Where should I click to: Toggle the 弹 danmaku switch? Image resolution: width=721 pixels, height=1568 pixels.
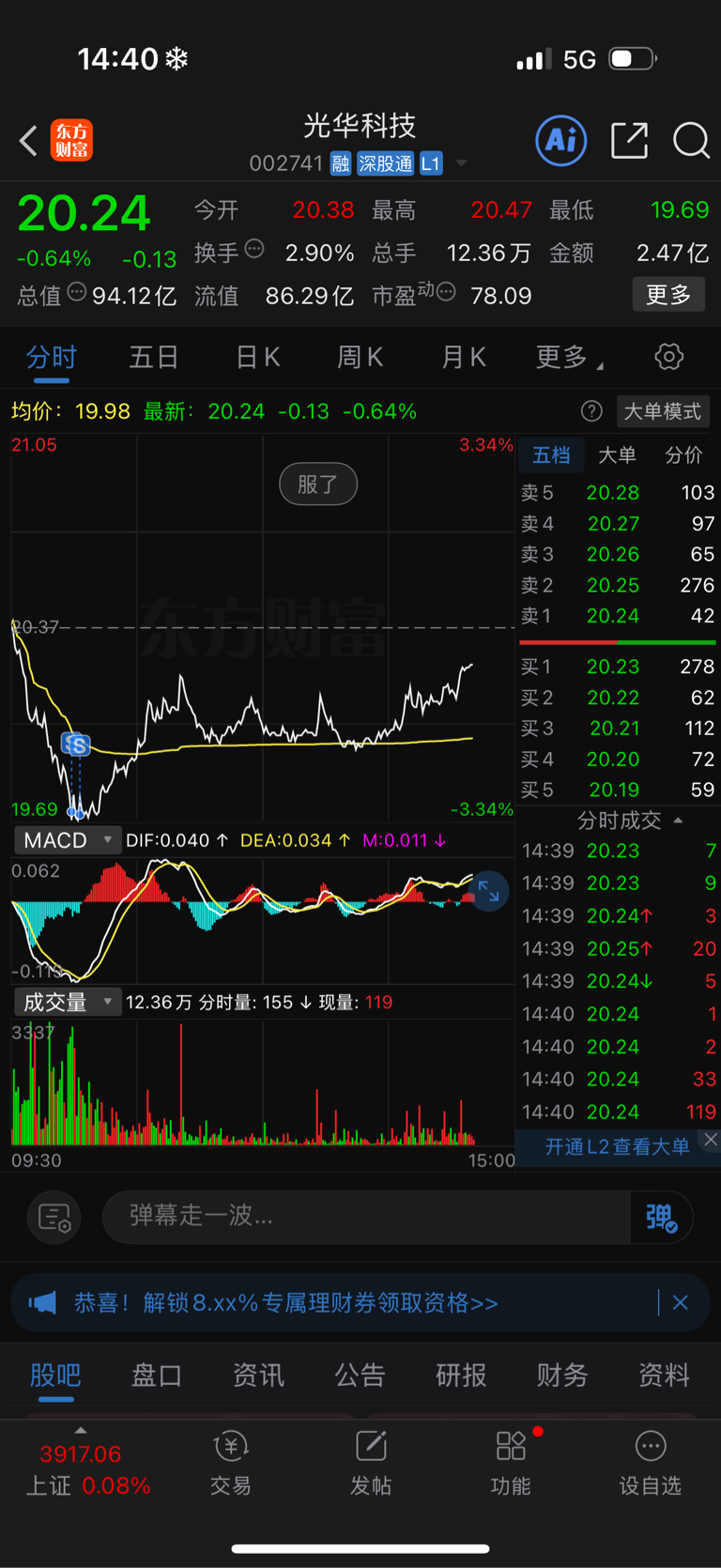tap(662, 1218)
